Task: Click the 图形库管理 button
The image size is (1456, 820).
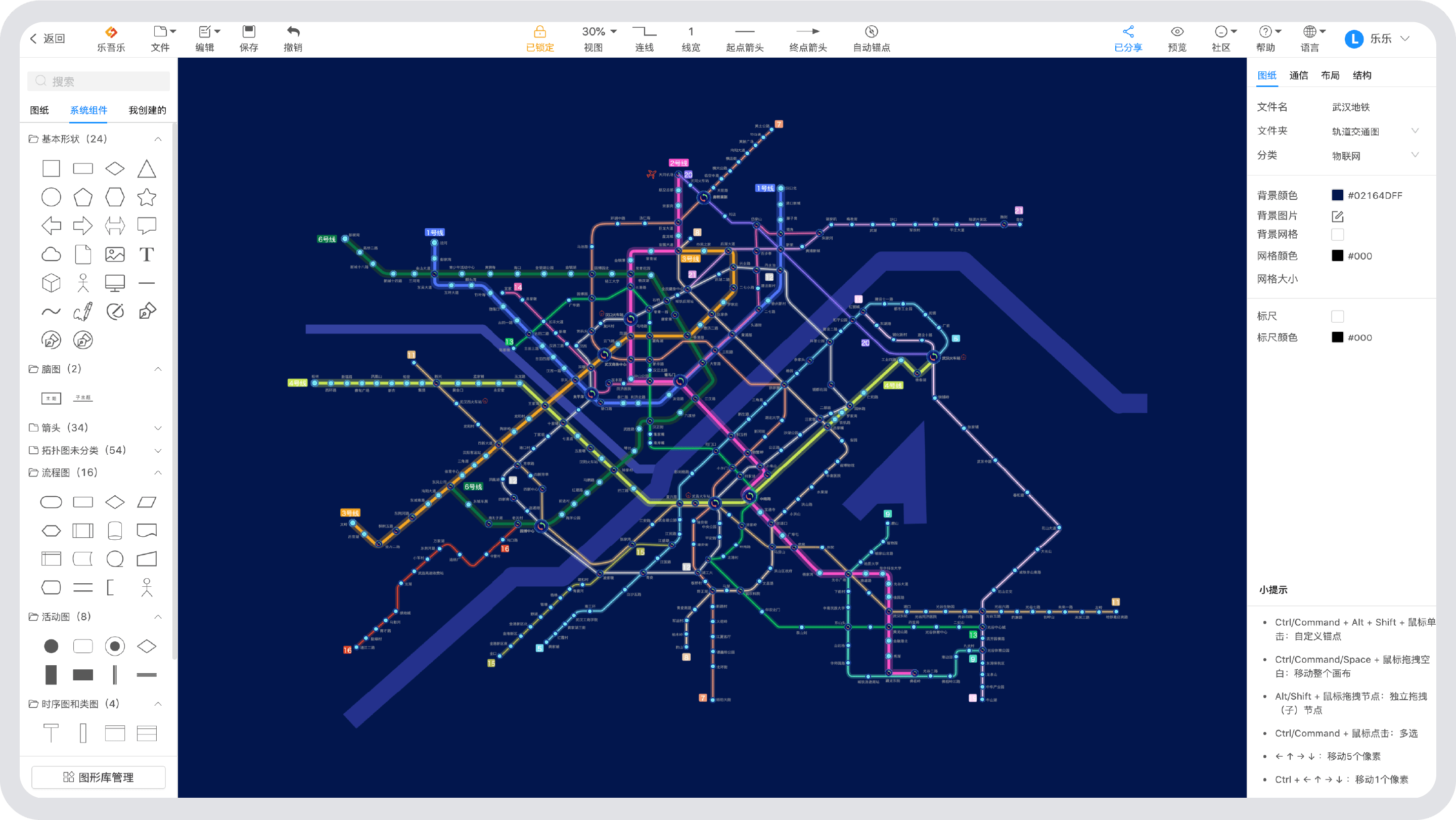Action: [97, 776]
